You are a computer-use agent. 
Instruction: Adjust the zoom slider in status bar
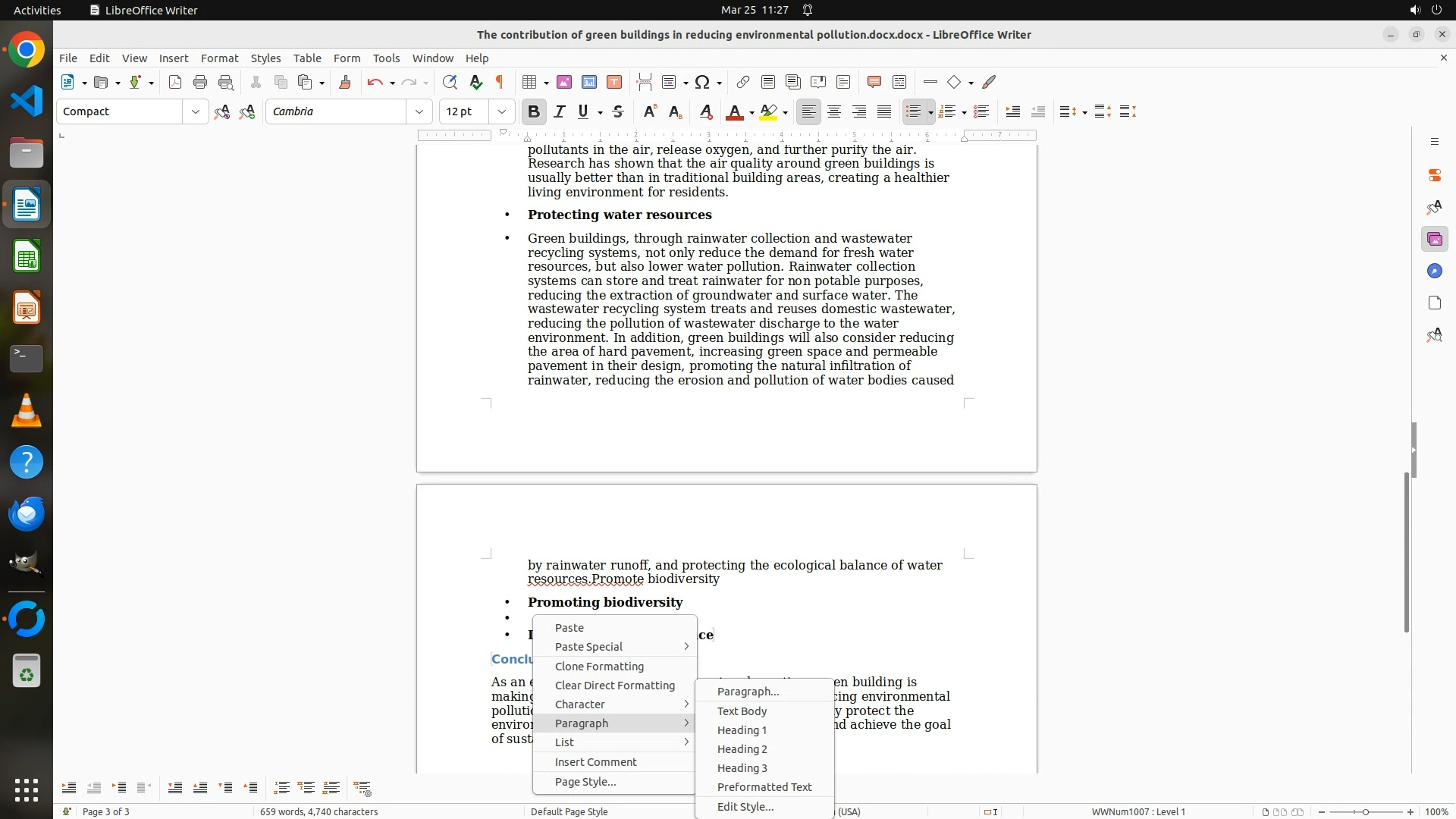tap(1365, 812)
